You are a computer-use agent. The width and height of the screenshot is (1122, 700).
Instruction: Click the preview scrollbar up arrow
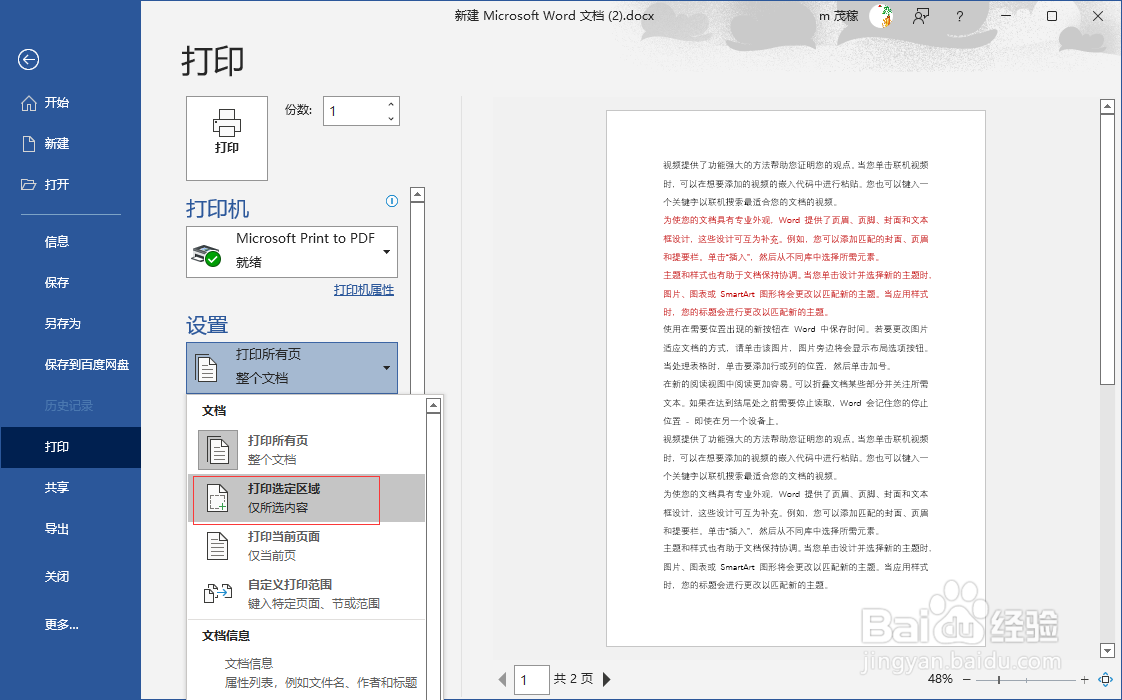click(1107, 107)
